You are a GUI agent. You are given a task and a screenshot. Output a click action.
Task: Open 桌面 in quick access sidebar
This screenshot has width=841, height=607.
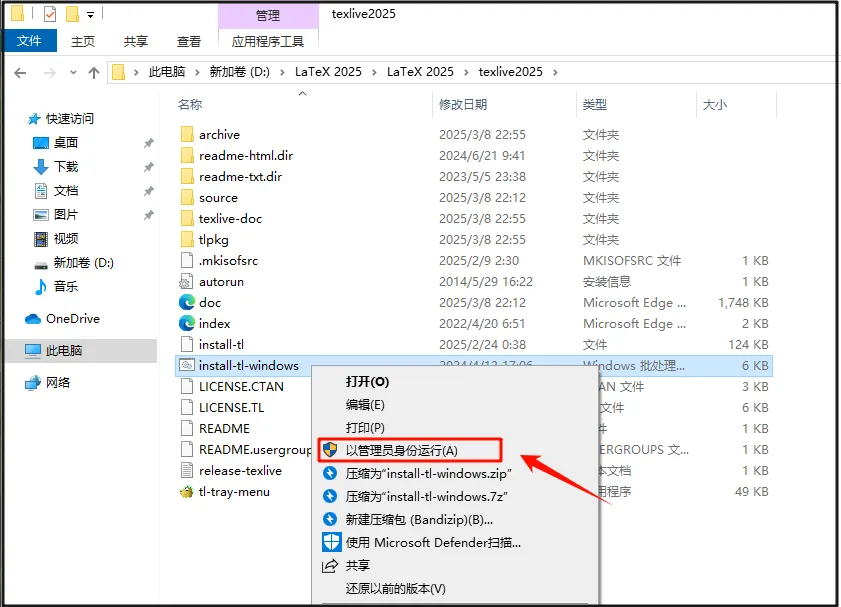(x=66, y=143)
